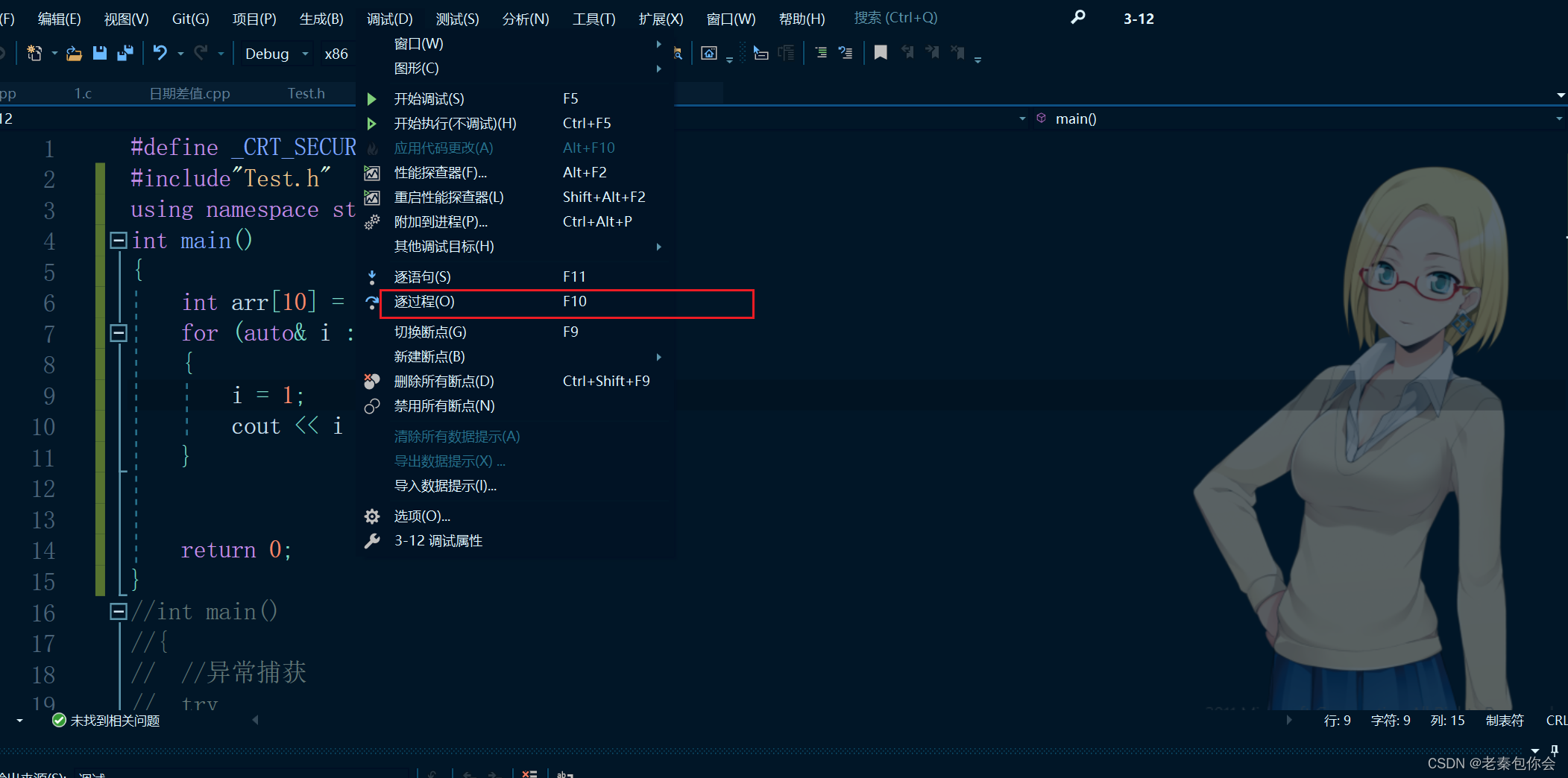This screenshot has height=778, width=1568.
Task: Click the Open File folder icon
Action: [x=74, y=53]
